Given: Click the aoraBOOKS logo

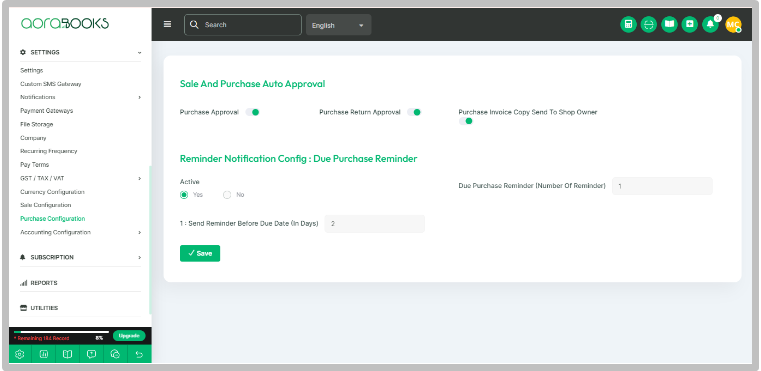Looking at the screenshot, I should pyautogui.click(x=65, y=24).
